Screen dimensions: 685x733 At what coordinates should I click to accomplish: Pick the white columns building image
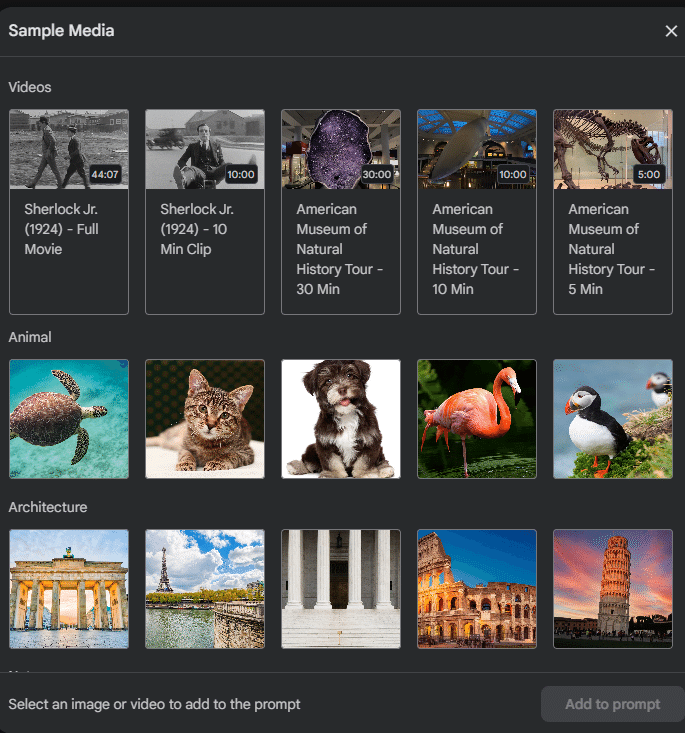coord(341,589)
